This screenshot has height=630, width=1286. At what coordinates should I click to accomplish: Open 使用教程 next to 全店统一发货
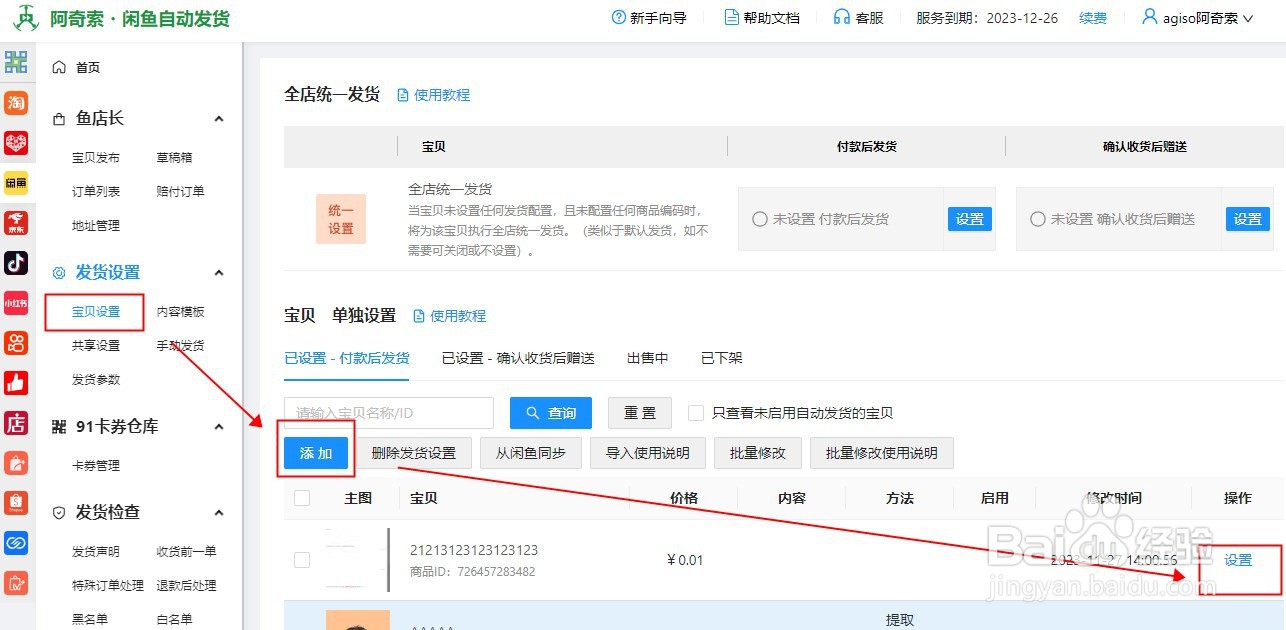click(x=433, y=95)
